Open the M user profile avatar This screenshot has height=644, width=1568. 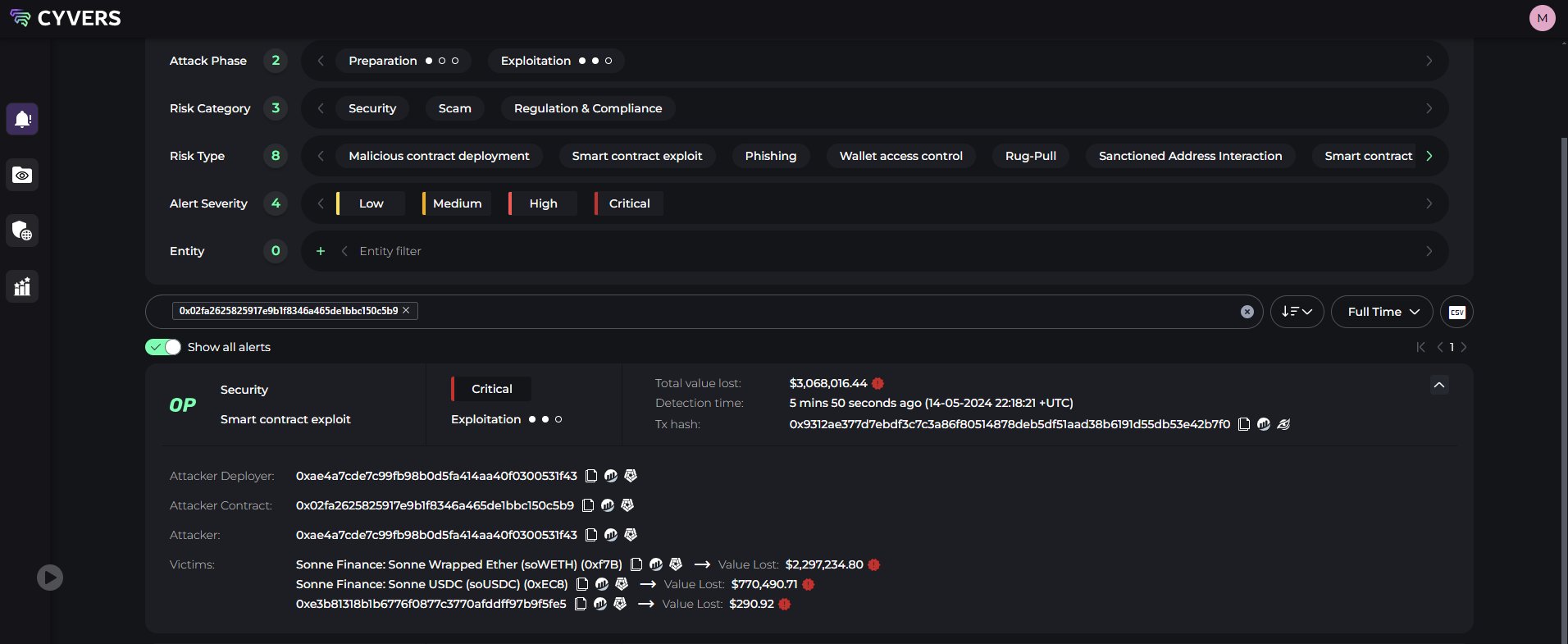point(1542,18)
